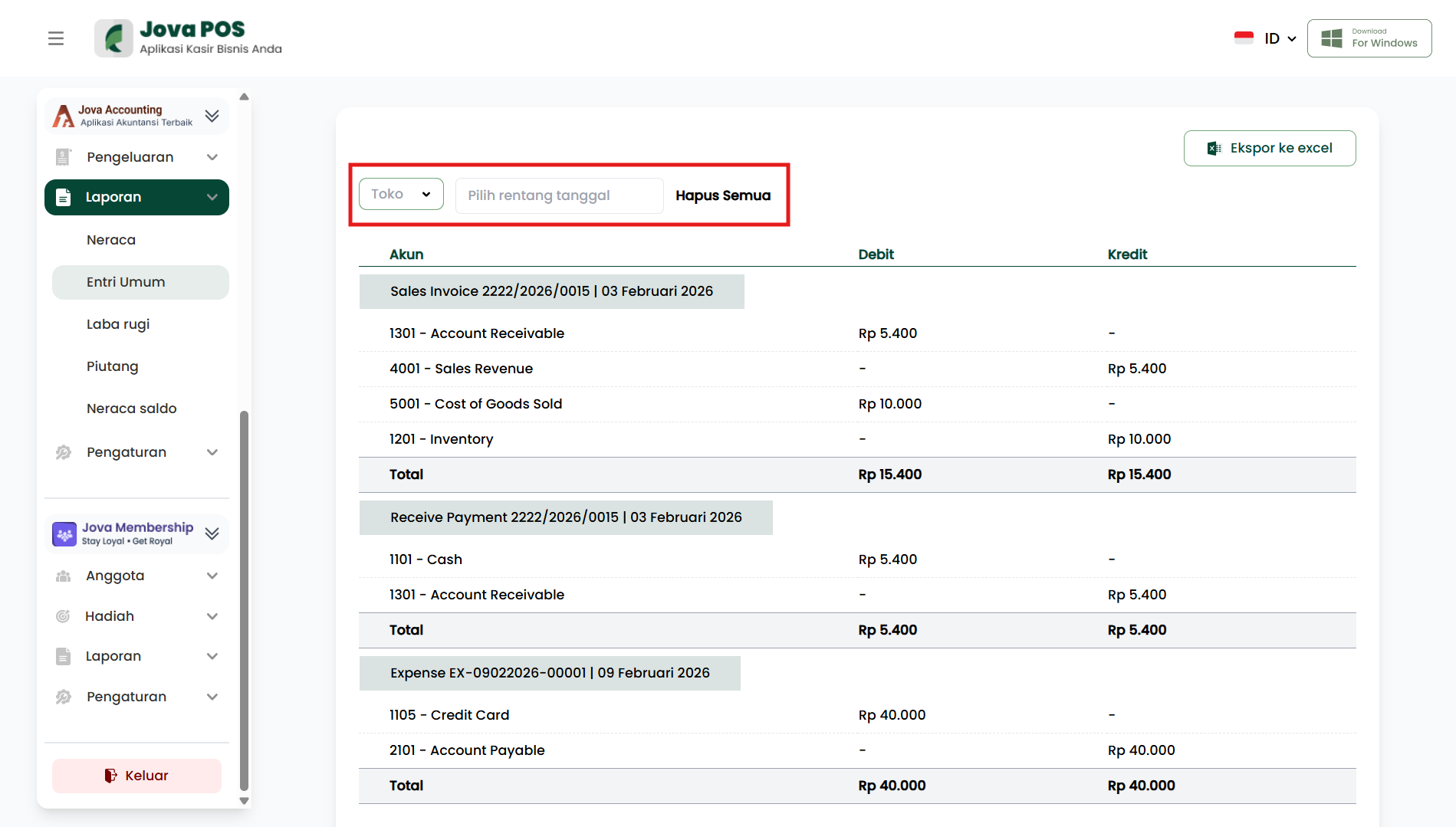Viewport: 1456px width, 827px height.
Task: Click the Windows logo download icon
Action: click(1332, 38)
